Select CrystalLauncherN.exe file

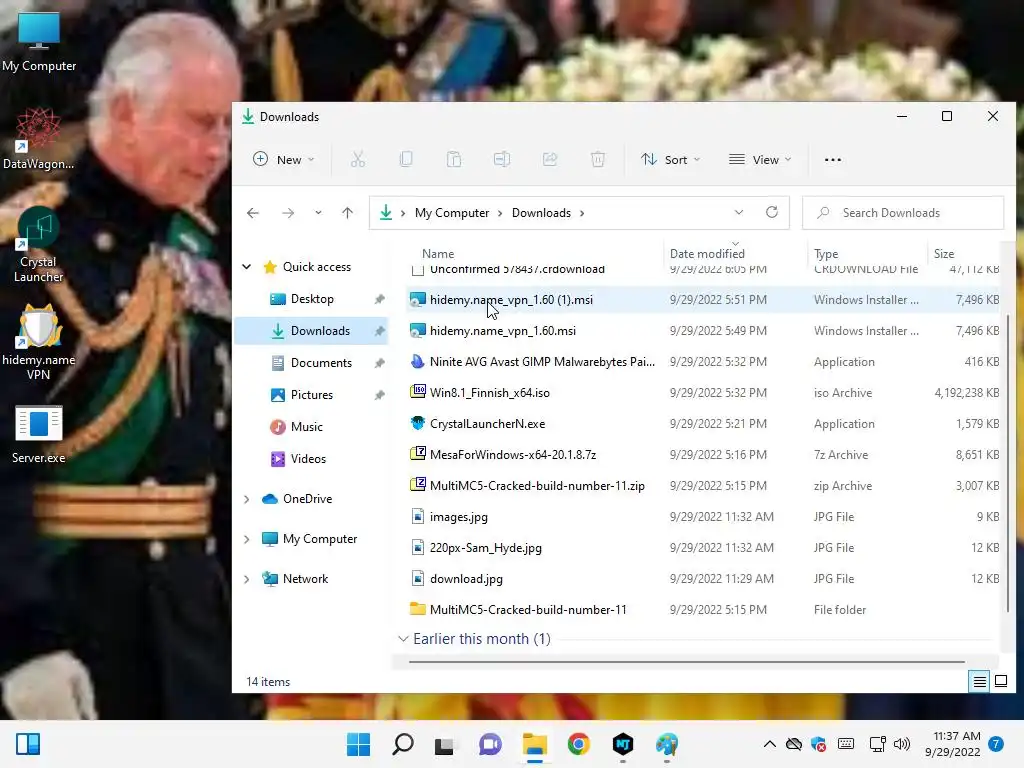click(702, 423)
